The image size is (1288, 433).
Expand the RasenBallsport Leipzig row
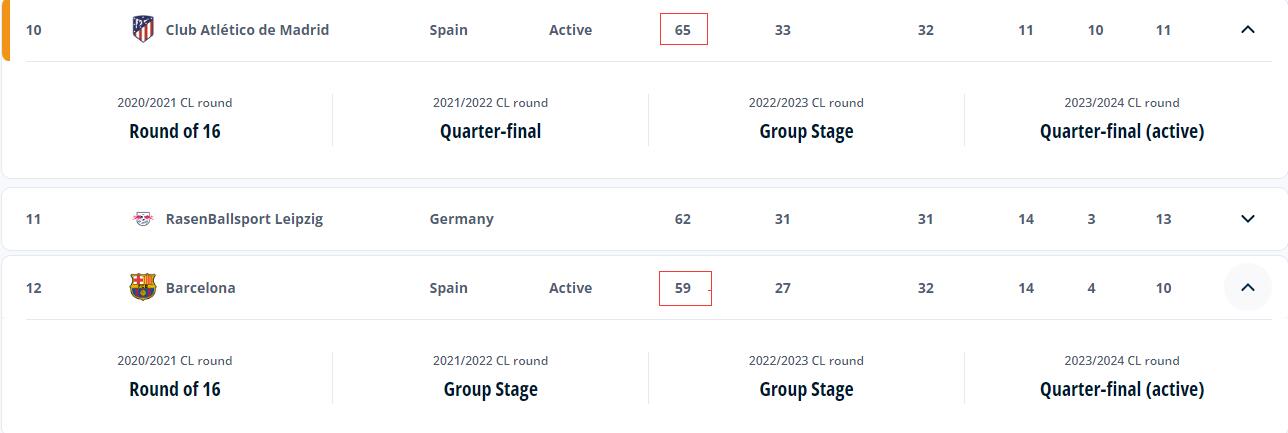pos(1247,219)
